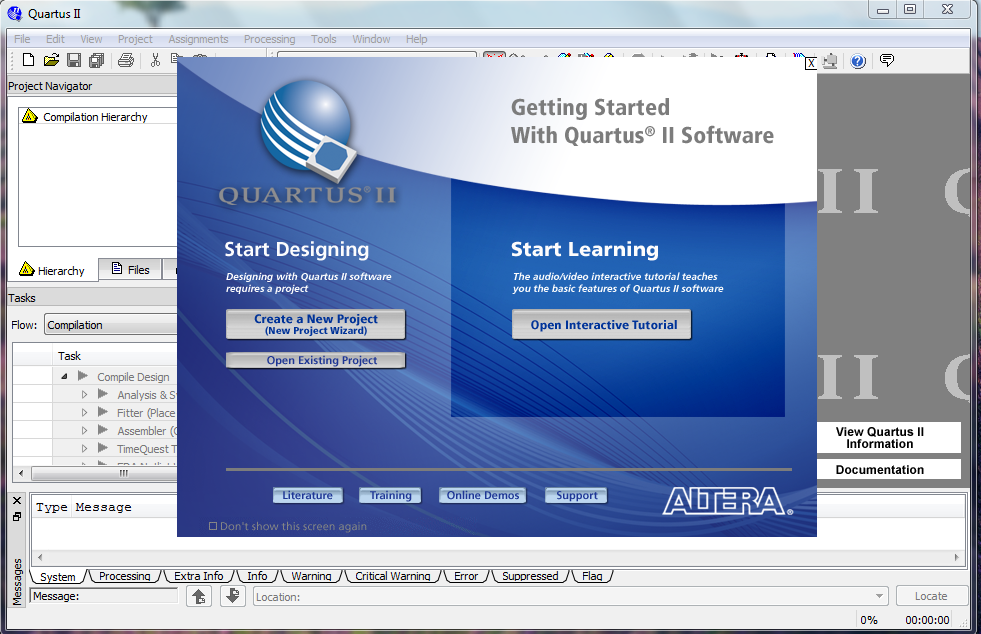Click the Message text field
Screen dimensions: 981x634
(x=104, y=596)
